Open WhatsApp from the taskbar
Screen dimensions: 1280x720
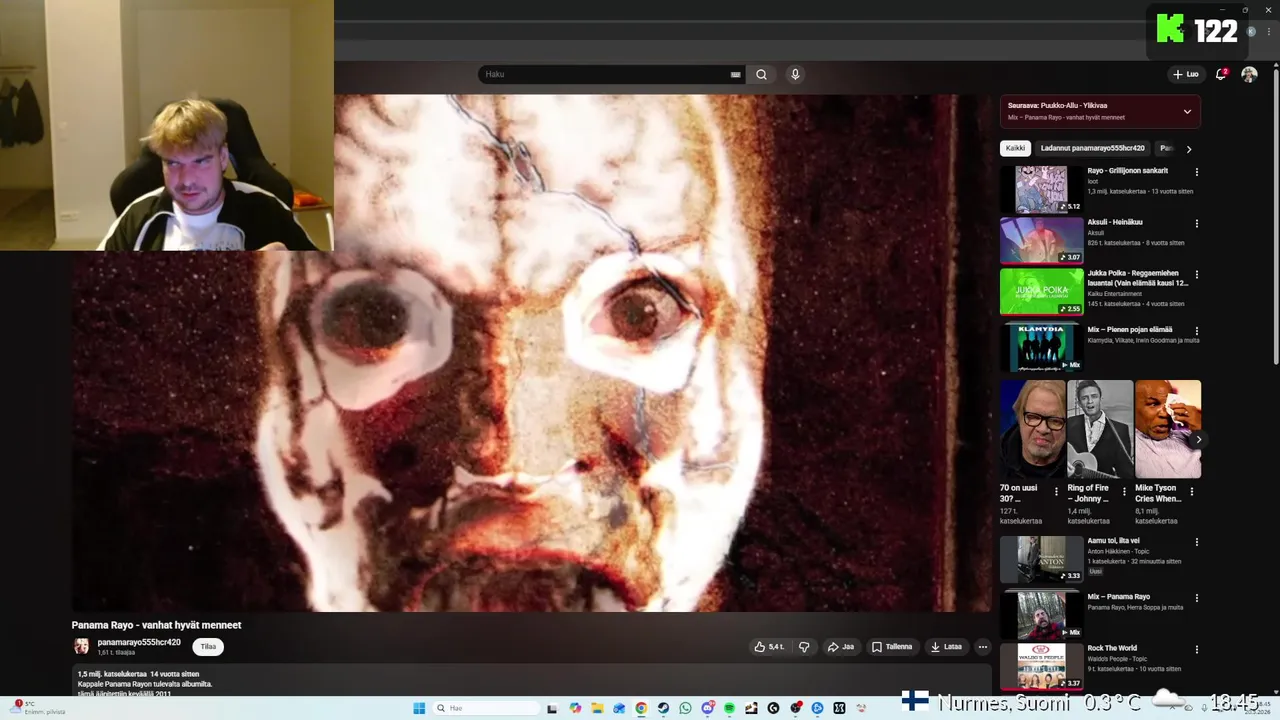685,708
